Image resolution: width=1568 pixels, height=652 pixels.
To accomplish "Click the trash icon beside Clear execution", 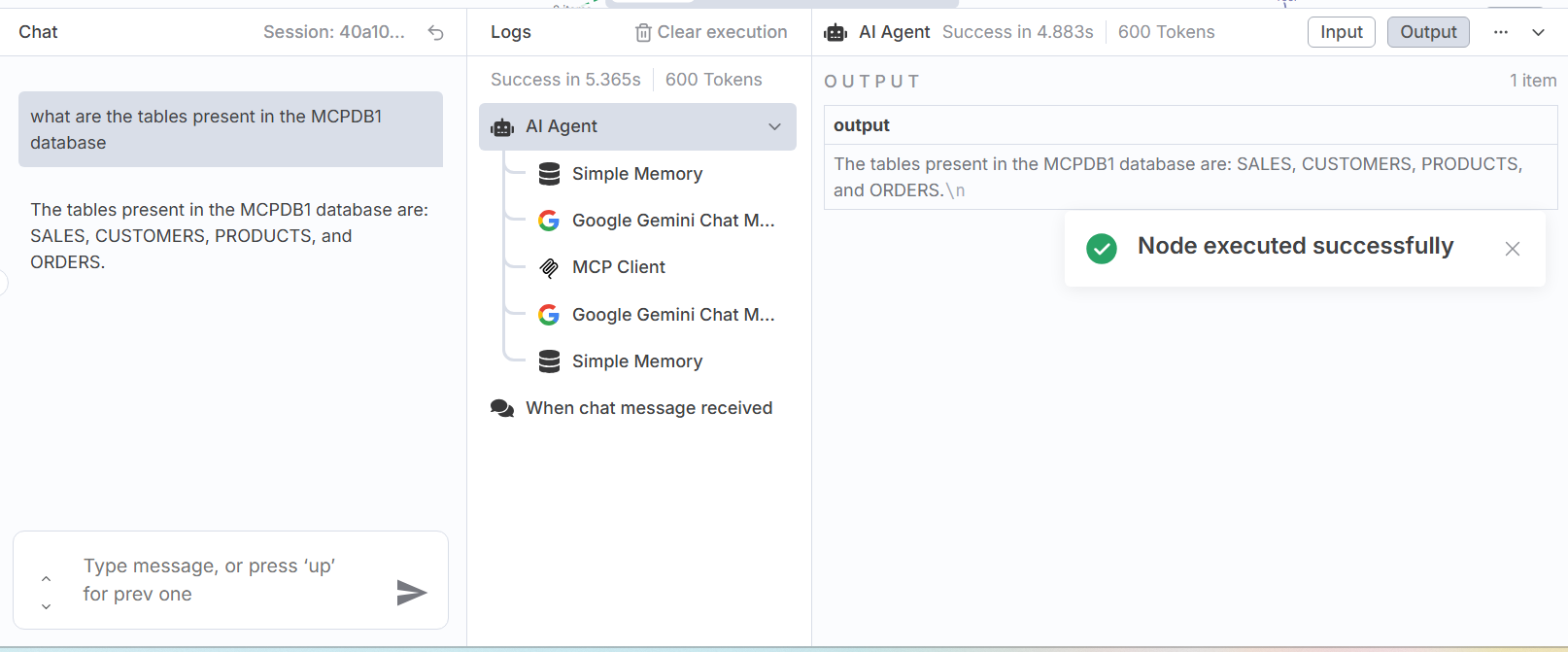I will 643,33.
